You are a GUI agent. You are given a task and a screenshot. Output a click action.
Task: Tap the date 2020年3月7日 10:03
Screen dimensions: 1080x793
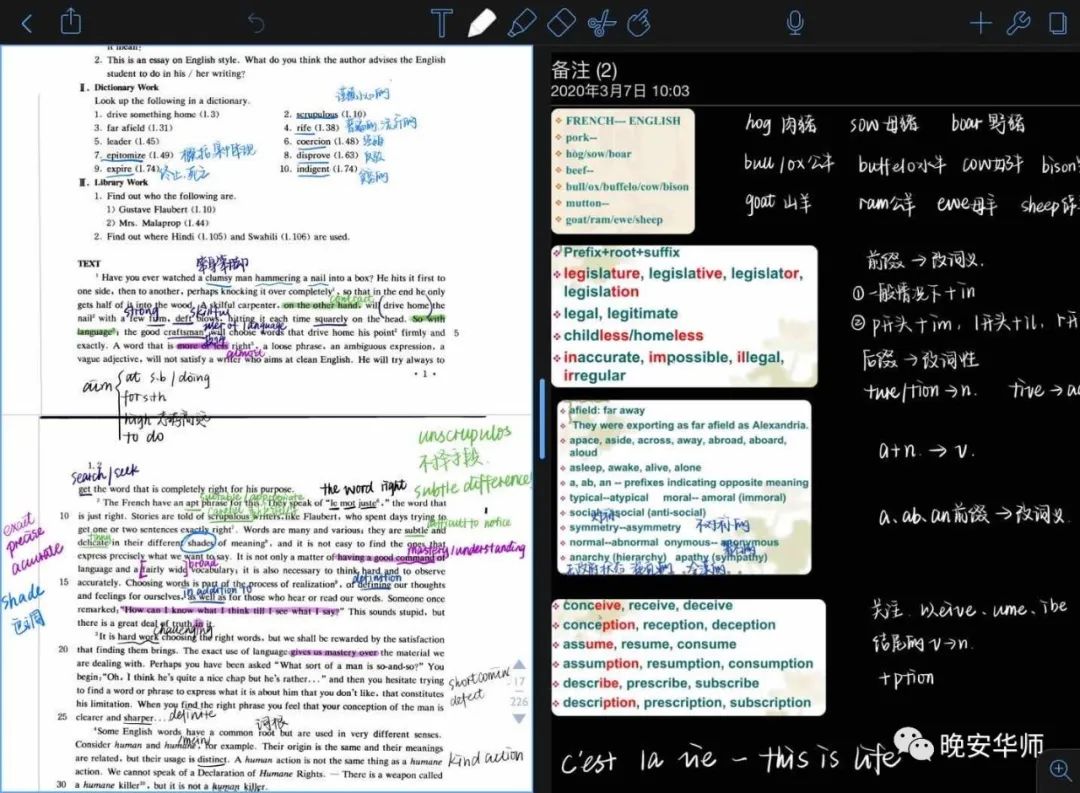[620, 91]
